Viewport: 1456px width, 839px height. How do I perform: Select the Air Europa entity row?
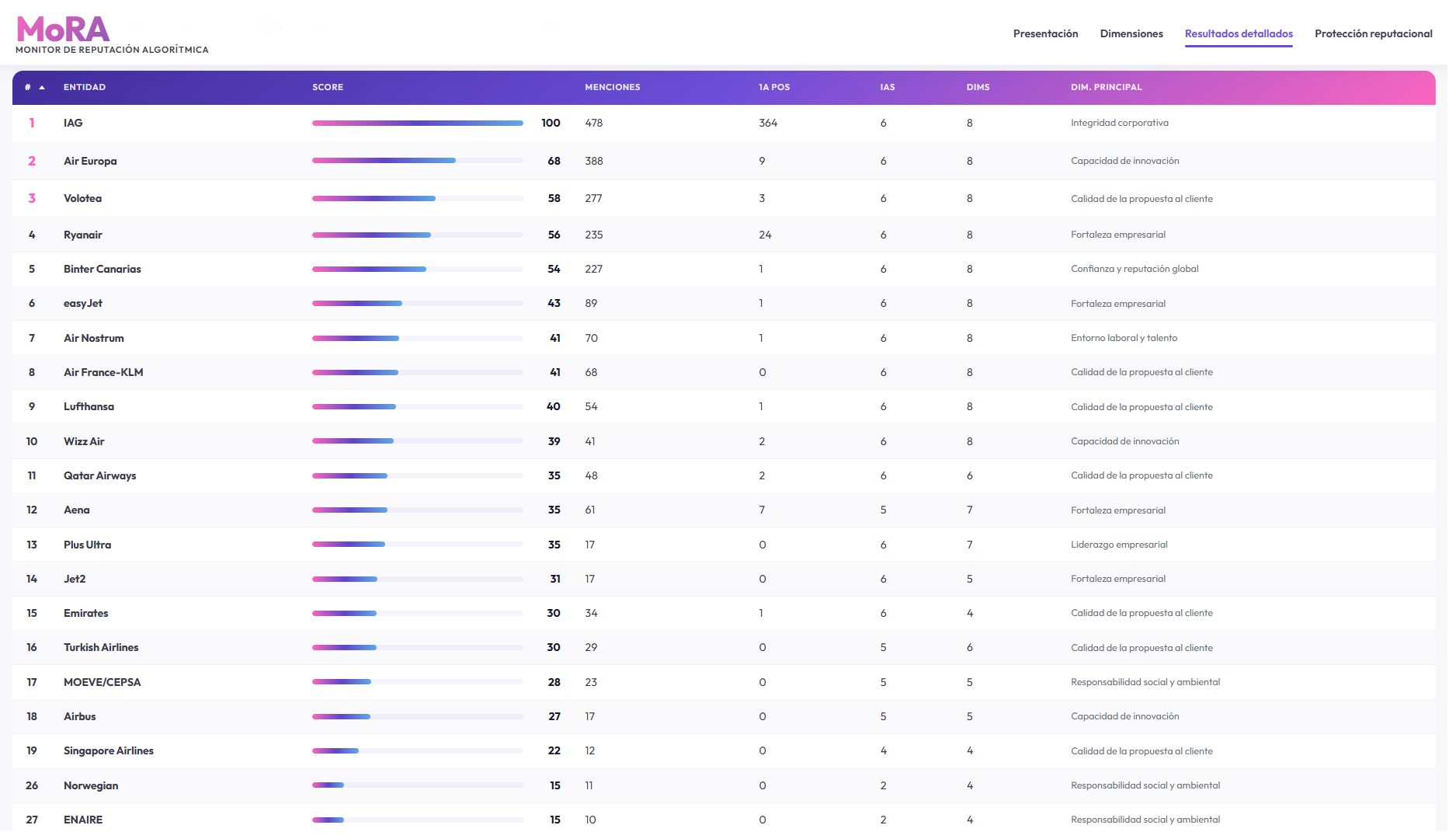point(724,162)
